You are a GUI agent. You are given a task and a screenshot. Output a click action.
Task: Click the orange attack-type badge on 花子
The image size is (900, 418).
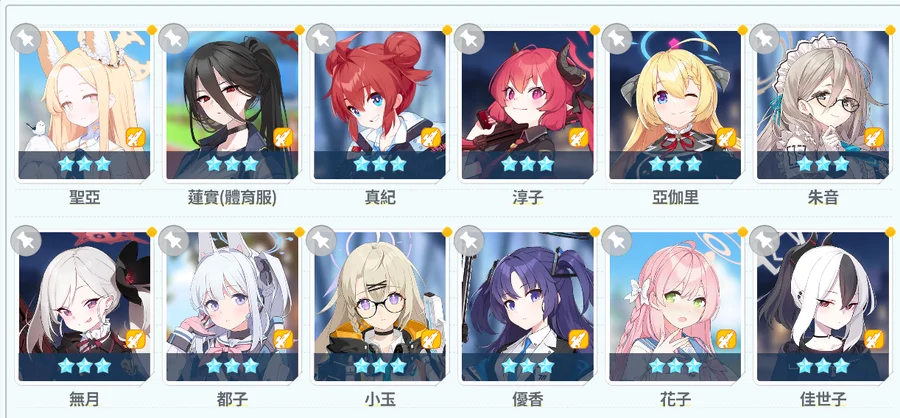pyautogui.click(x=726, y=339)
